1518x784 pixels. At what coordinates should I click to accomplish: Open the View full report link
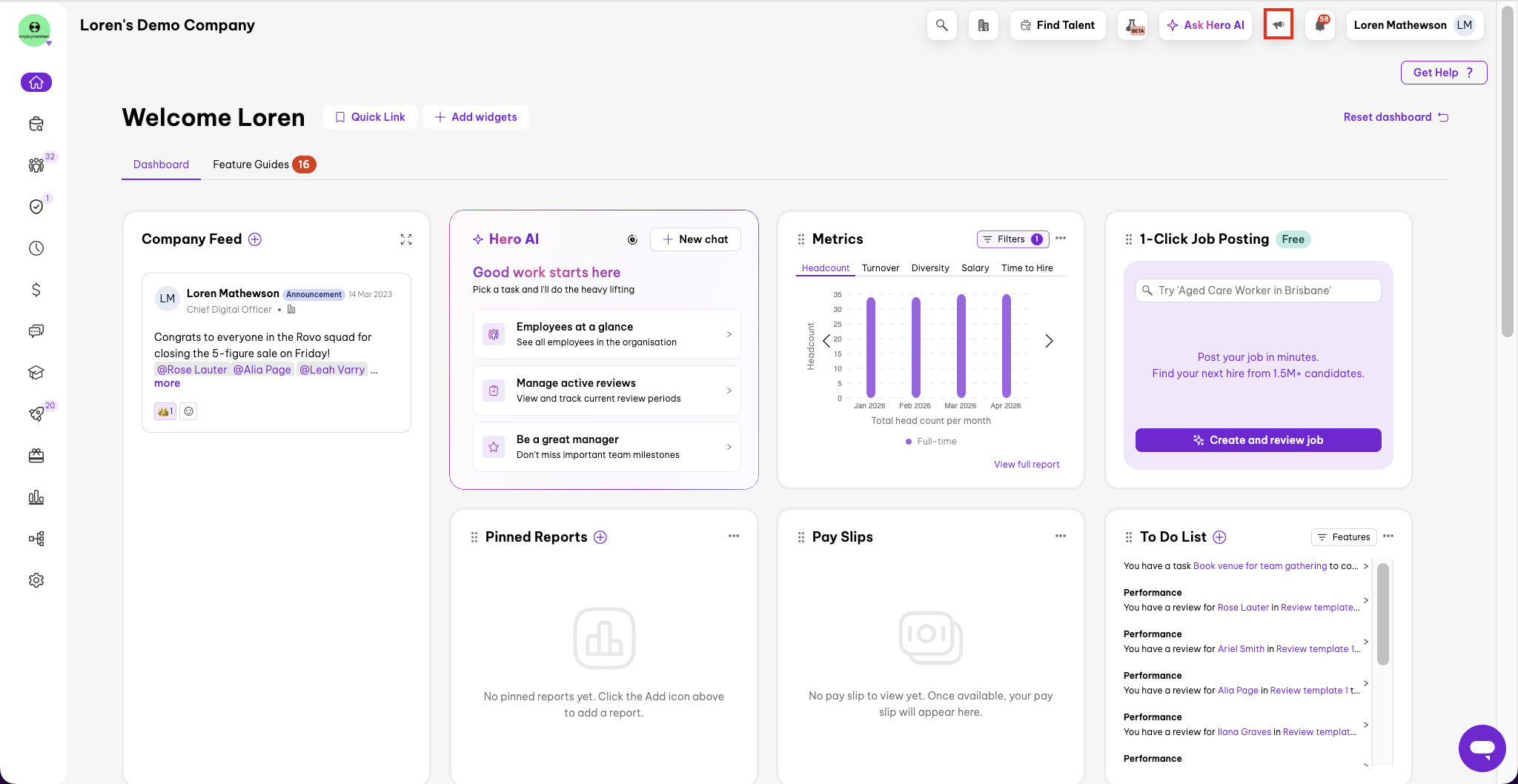[x=1027, y=465]
